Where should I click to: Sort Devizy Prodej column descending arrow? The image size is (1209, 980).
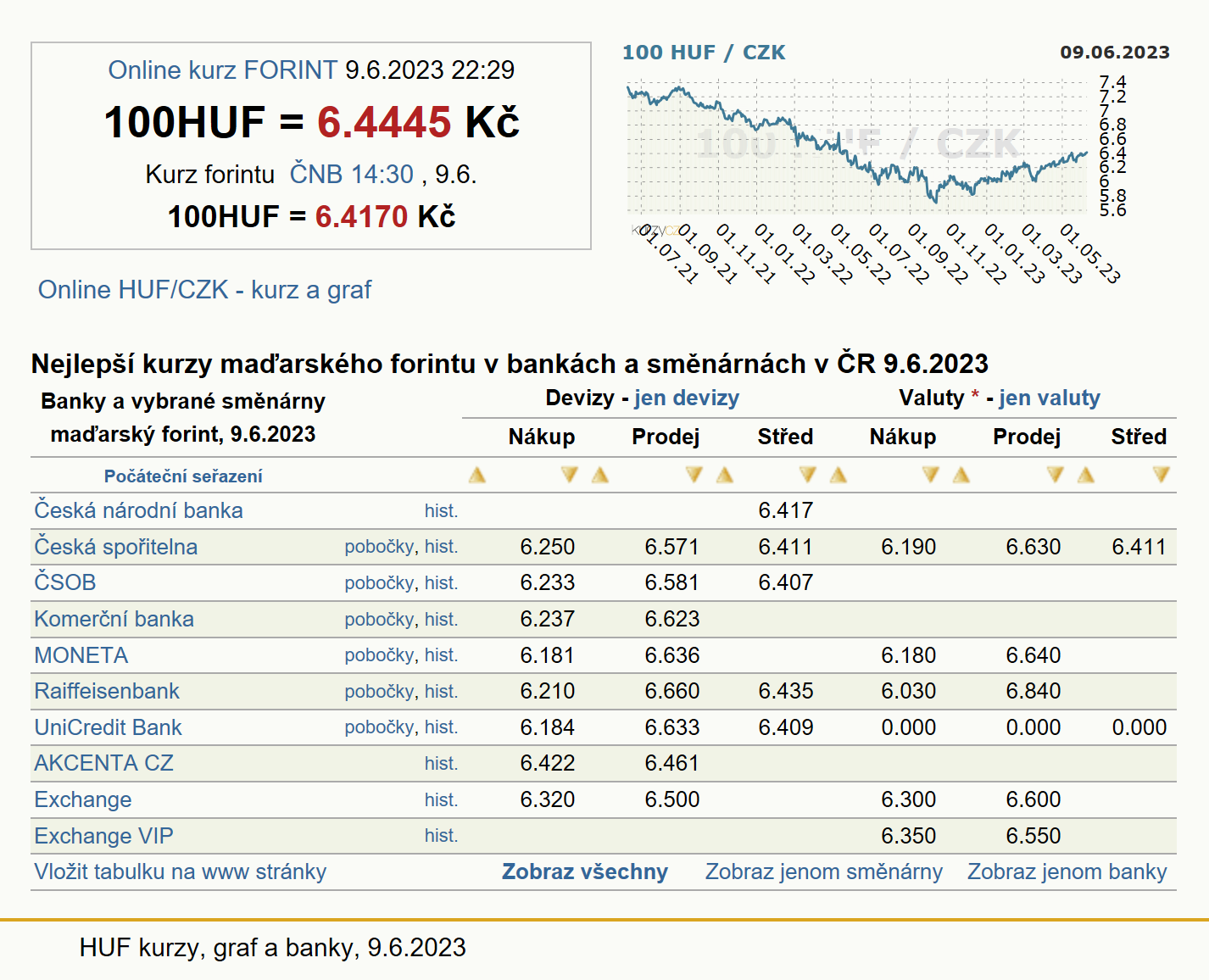694,475
